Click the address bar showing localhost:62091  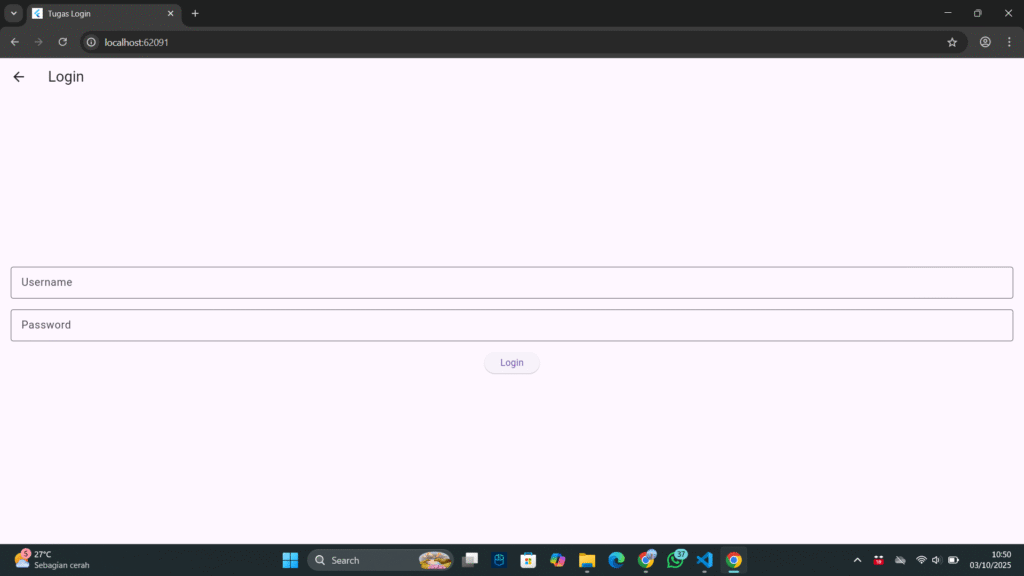[500, 42]
